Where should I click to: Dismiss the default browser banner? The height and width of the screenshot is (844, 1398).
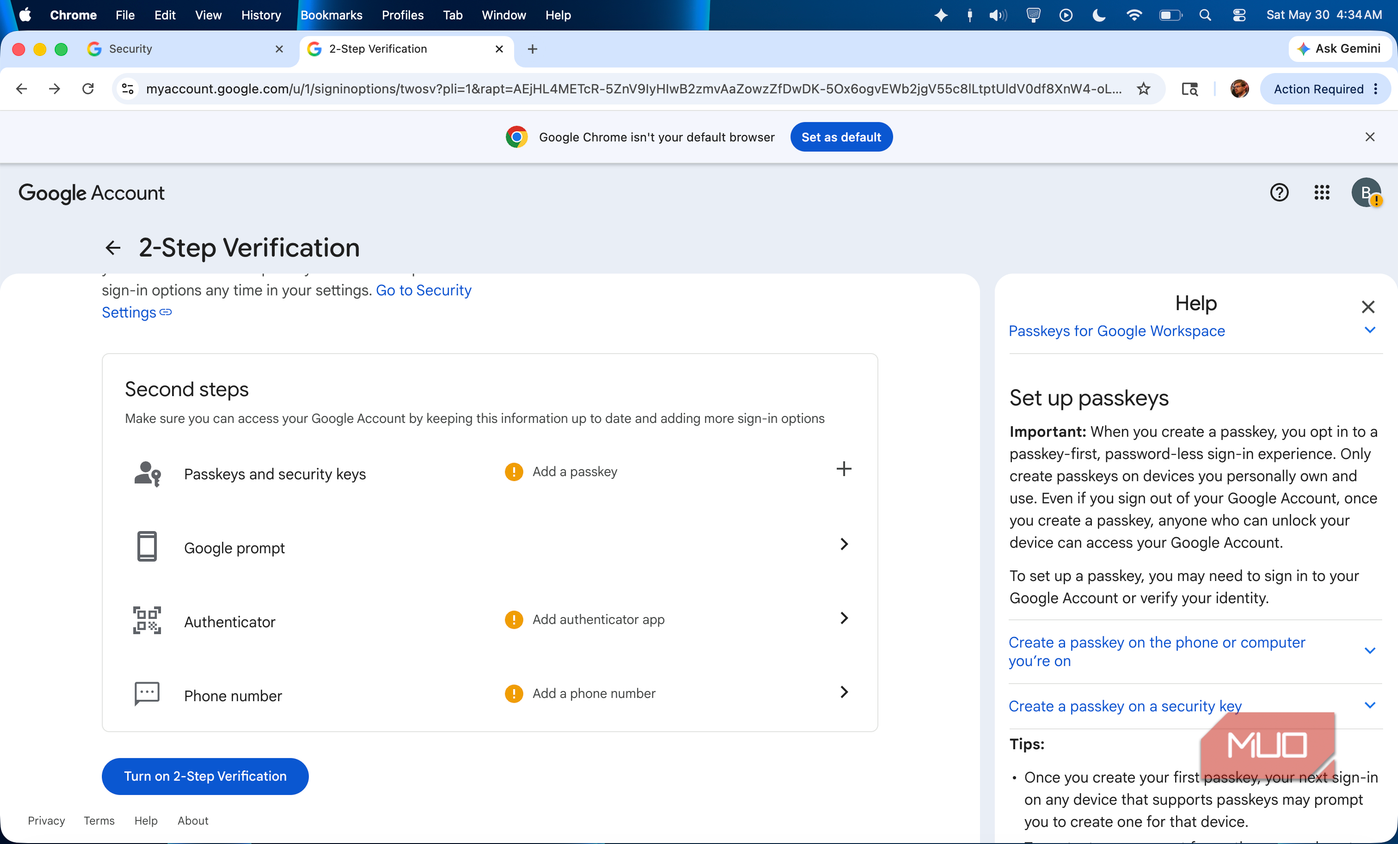tap(1370, 137)
